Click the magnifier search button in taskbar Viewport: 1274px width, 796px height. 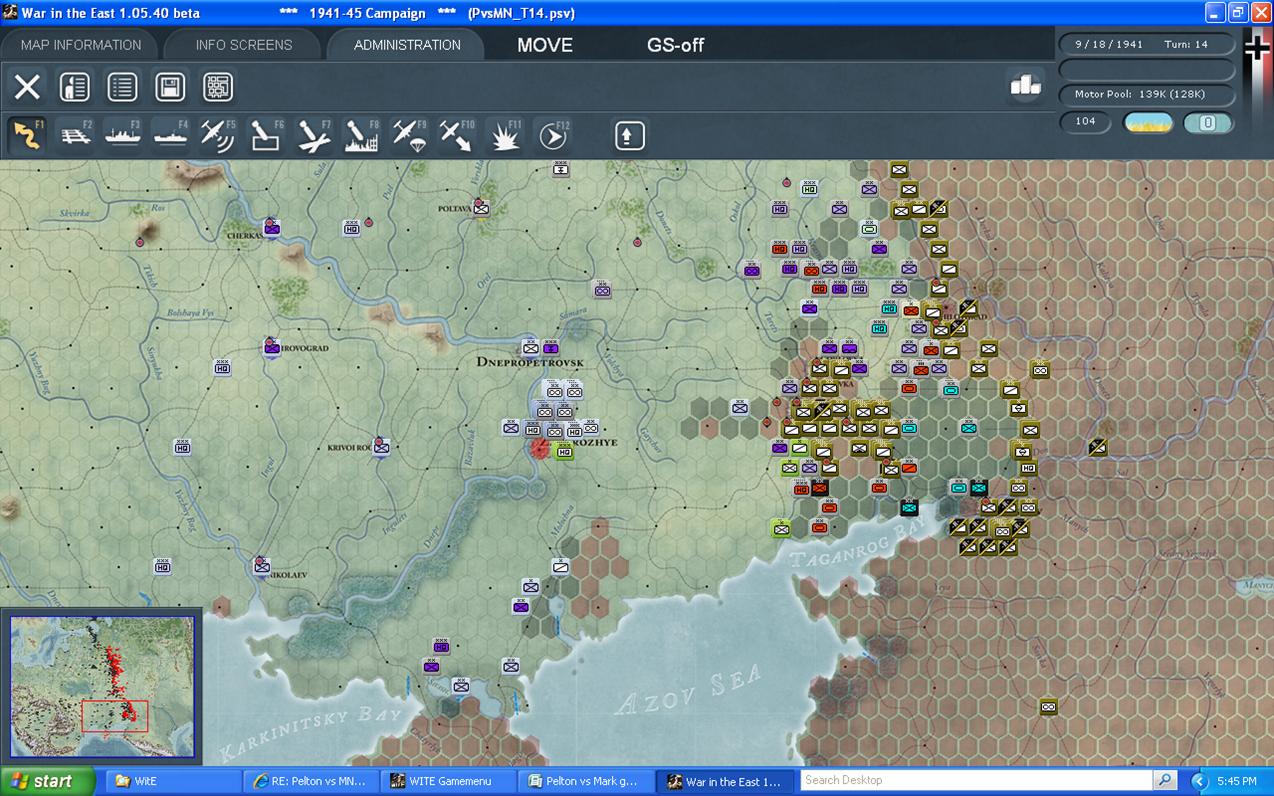[x=1165, y=780]
